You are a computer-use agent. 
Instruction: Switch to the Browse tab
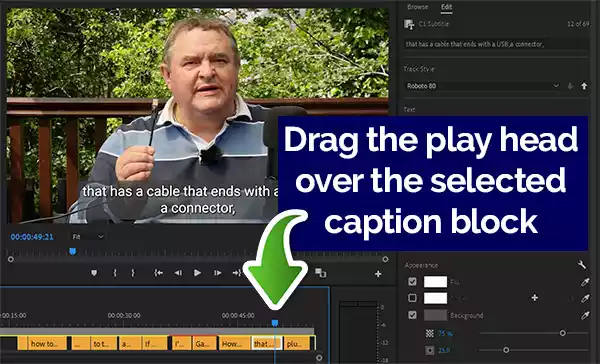click(417, 7)
